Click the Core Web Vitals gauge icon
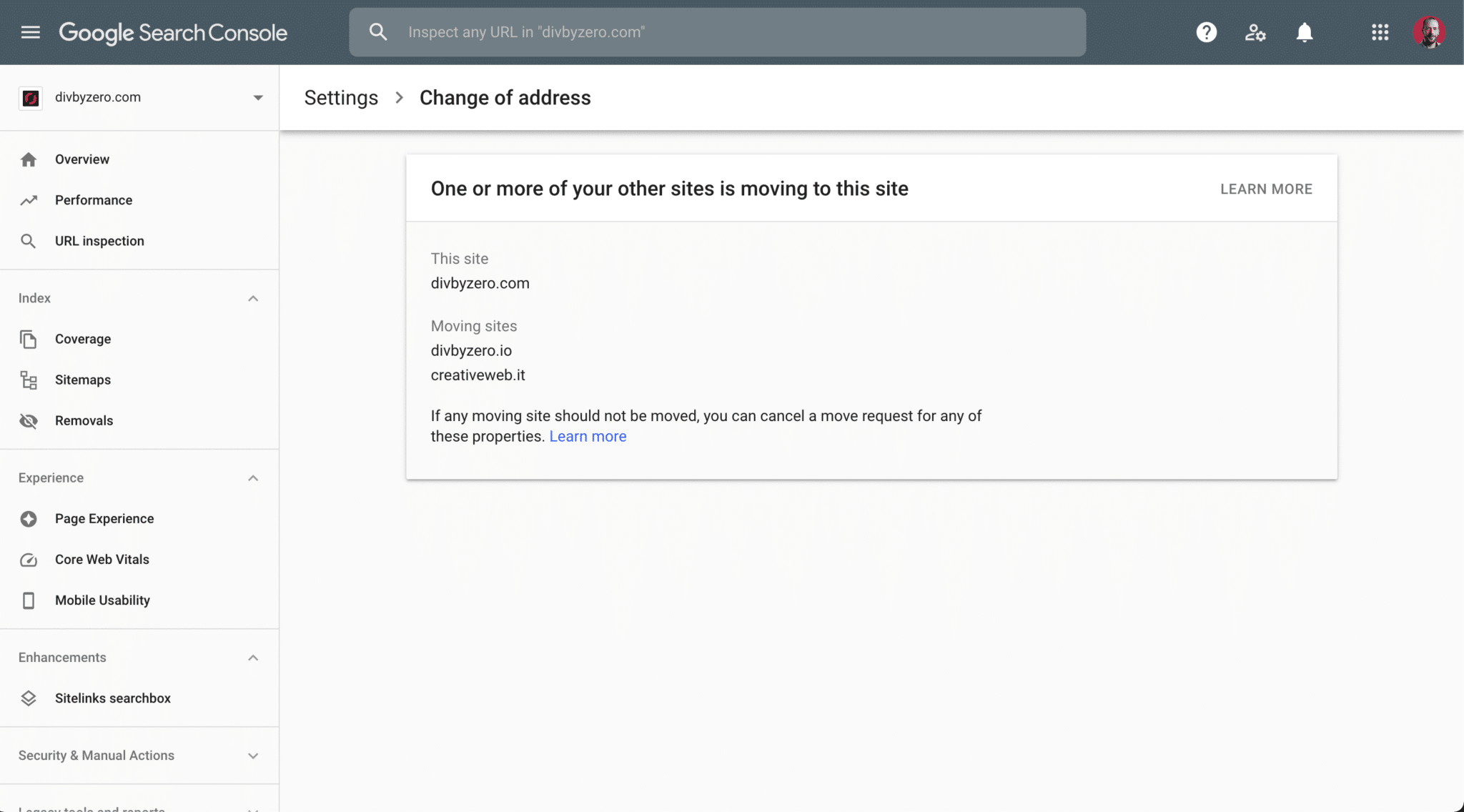The image size is (1464, 812). [x=29, y=560]
